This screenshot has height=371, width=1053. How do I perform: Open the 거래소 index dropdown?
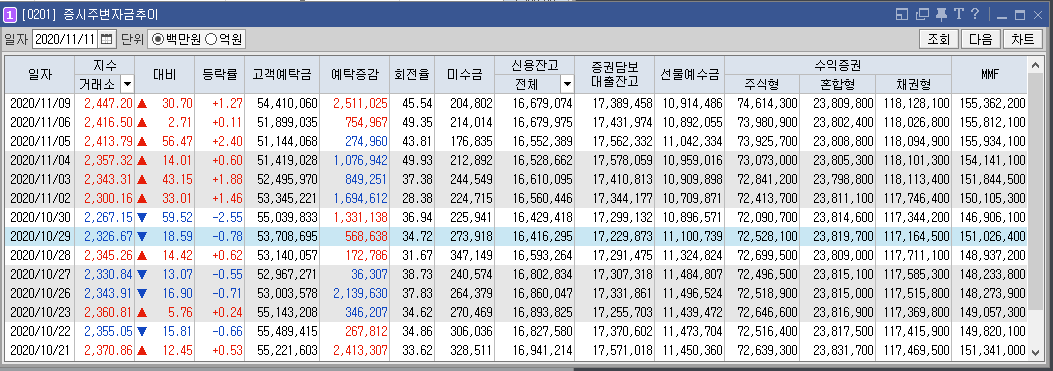(128, 84)
